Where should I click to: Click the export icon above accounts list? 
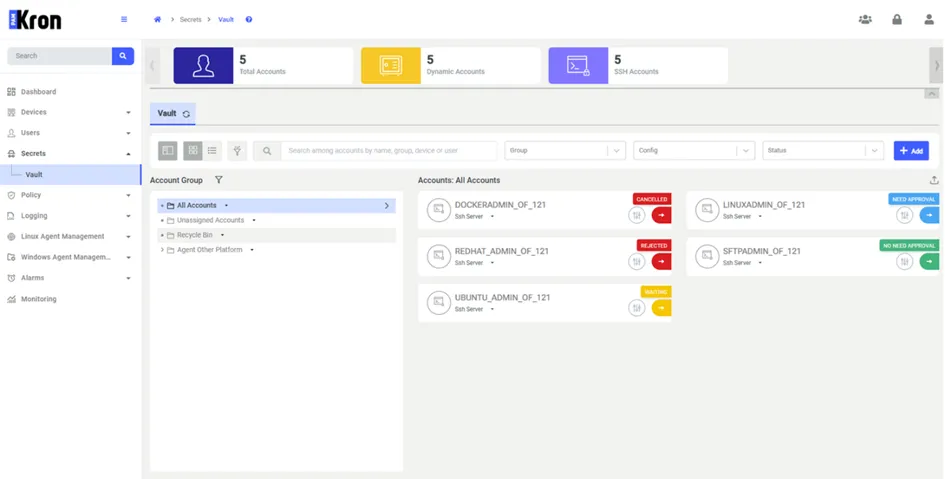[x=934, y=180]
